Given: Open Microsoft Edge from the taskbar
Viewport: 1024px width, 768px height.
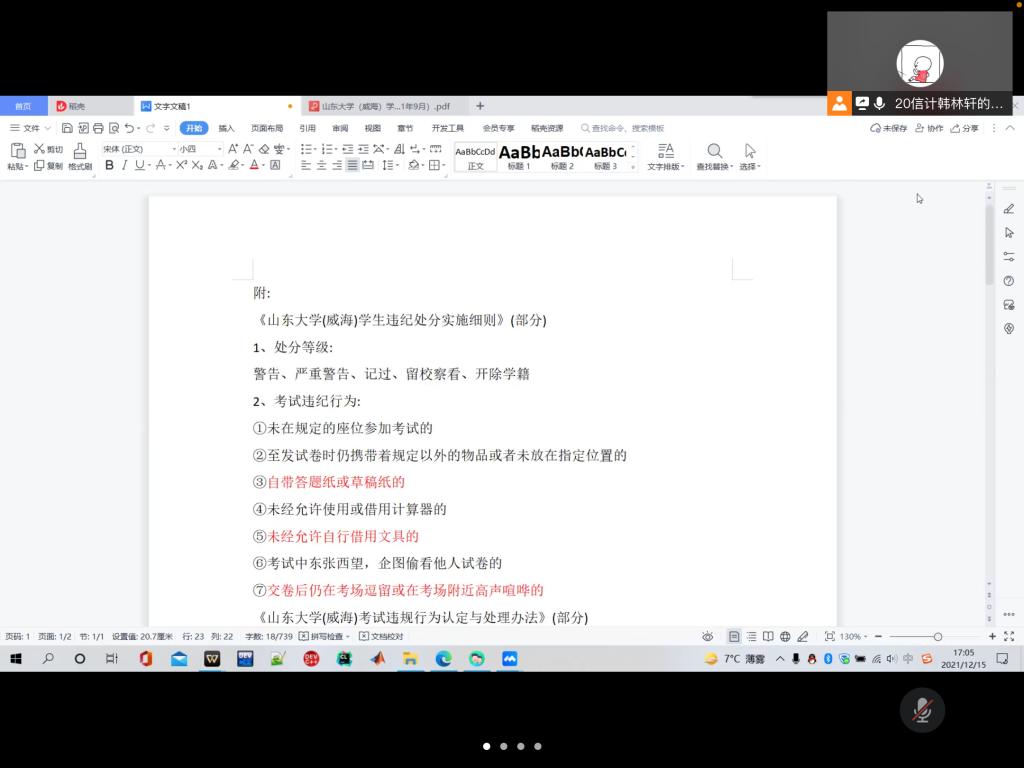Looking at the screenshot, I should click(x=443, y=659).
